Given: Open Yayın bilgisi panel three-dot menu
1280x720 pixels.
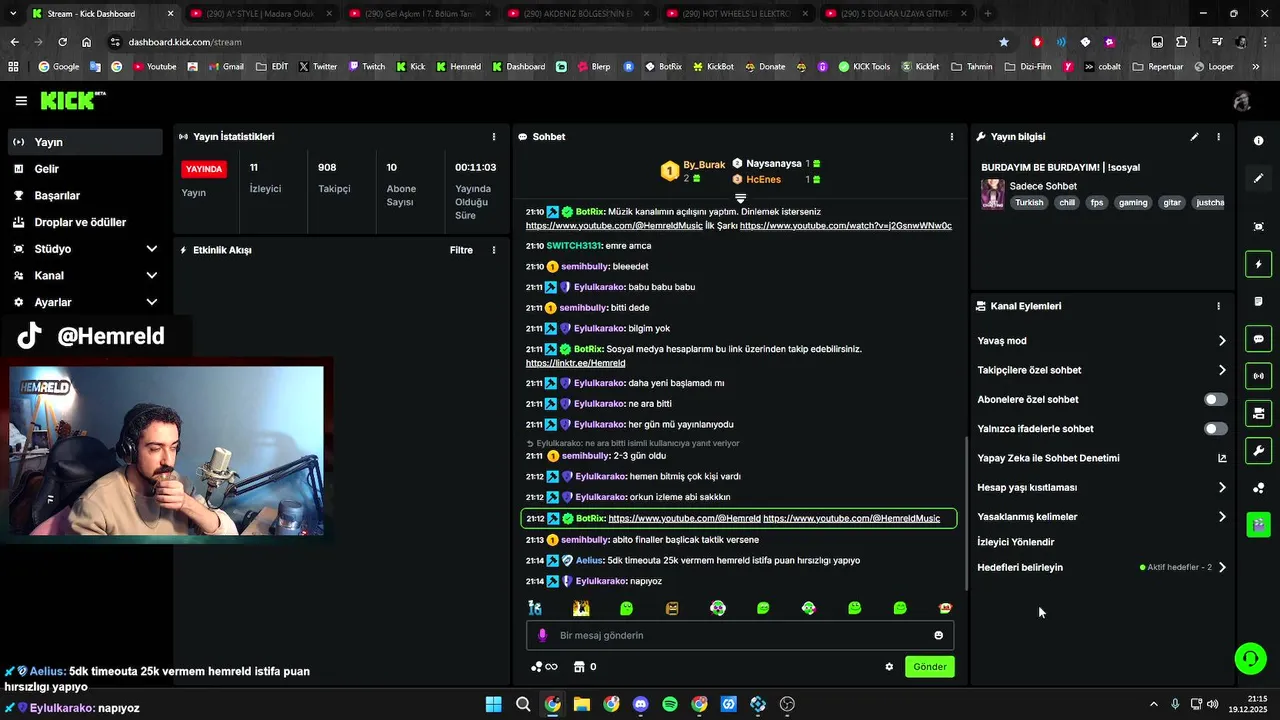Looking at the screenshot, I should point(1218,137).
